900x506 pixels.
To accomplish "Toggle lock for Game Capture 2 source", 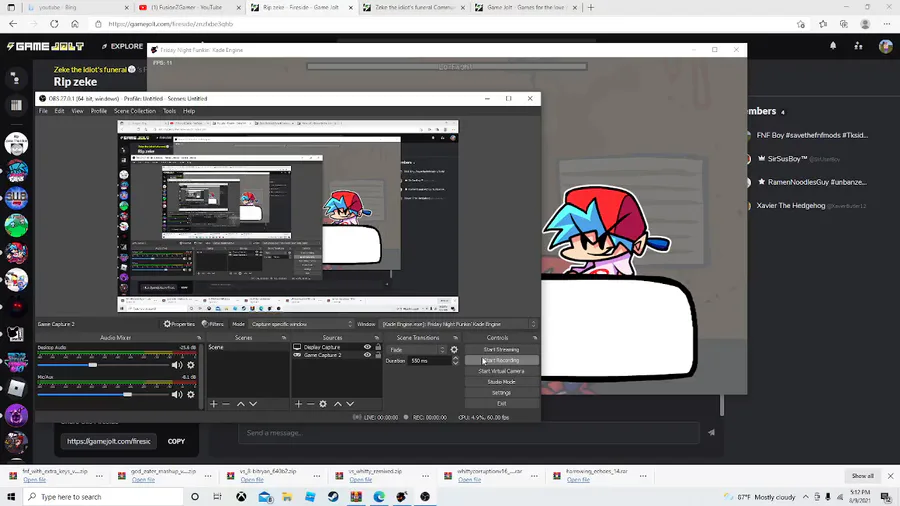I will tap(378, 355).
